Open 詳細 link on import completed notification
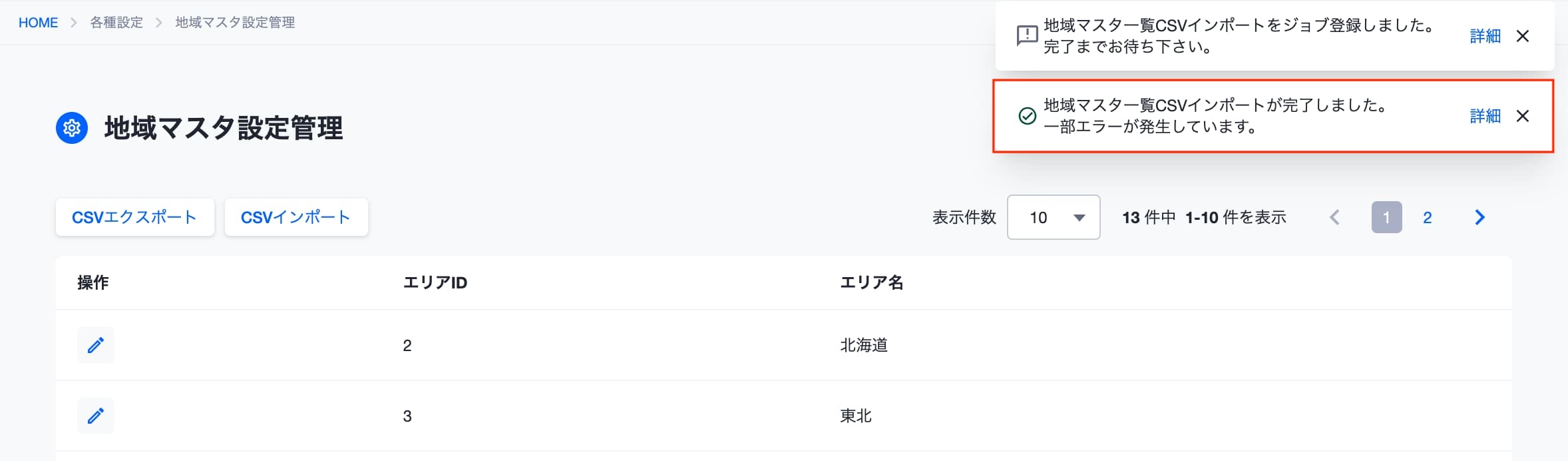Viewport: 1568px width, 461px height. (1485, 116)
